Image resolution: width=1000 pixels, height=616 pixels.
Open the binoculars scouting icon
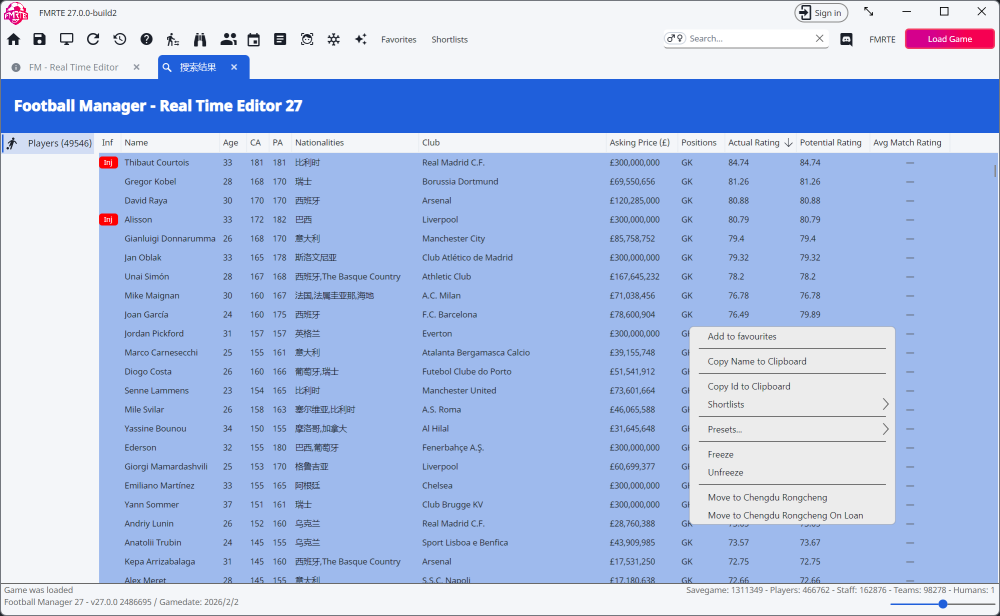pos(200,40)
